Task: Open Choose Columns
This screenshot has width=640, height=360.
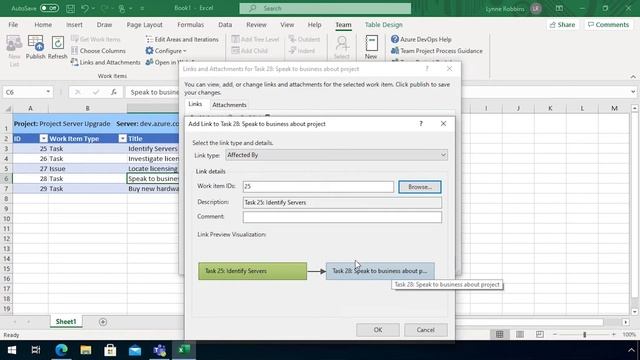Action: pyautogui.click(x=98, y=51)
